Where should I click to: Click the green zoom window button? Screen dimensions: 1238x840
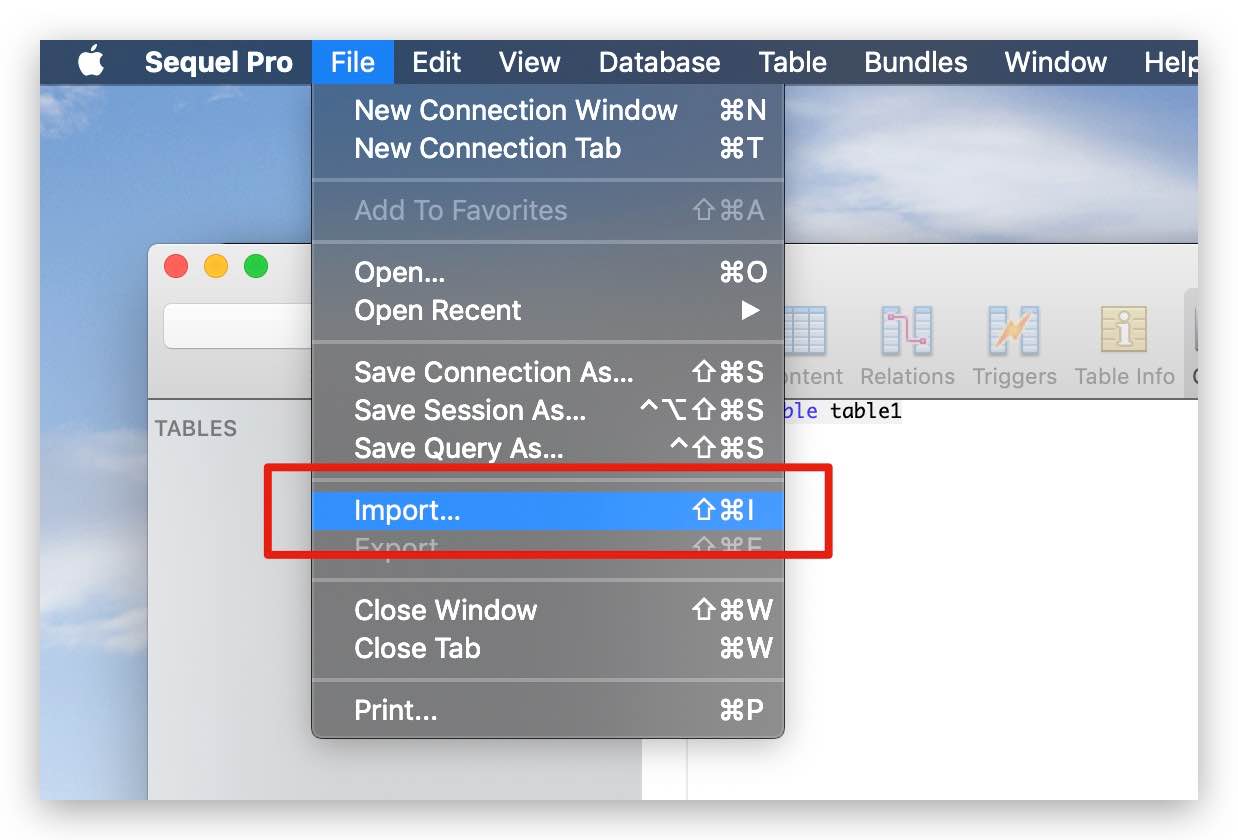(256, 266)
